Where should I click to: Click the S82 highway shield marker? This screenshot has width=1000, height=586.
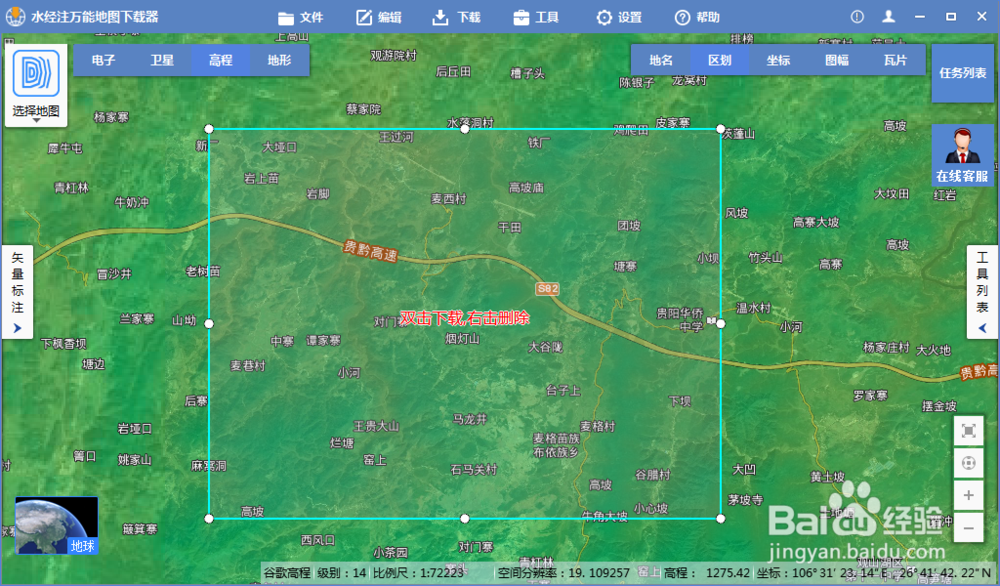(x=547, y=289)
